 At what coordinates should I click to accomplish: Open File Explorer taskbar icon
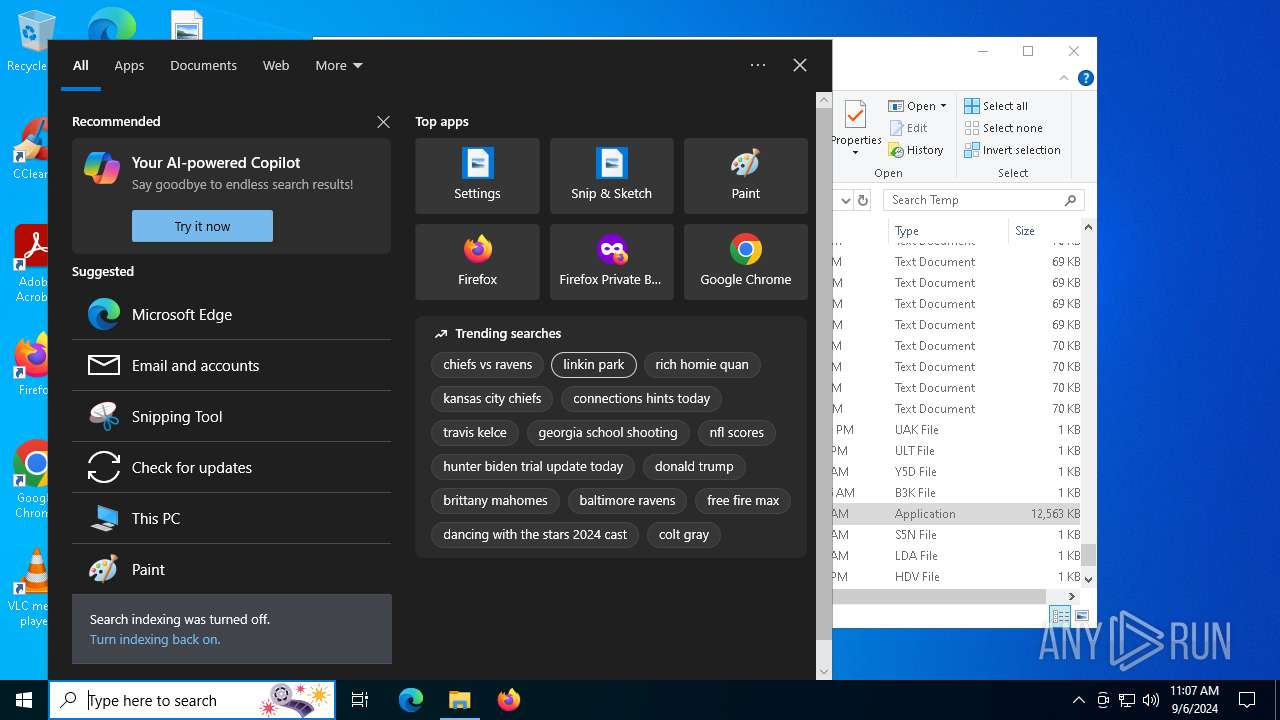(x=459, y=700)
